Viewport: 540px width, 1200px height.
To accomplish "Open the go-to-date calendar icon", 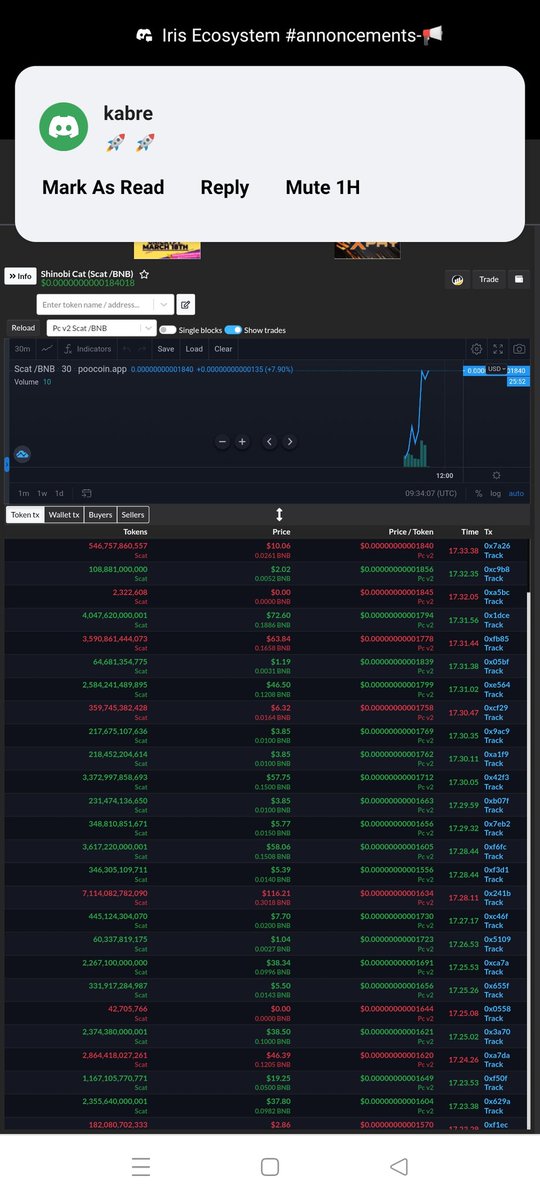I will coord(87,493).
